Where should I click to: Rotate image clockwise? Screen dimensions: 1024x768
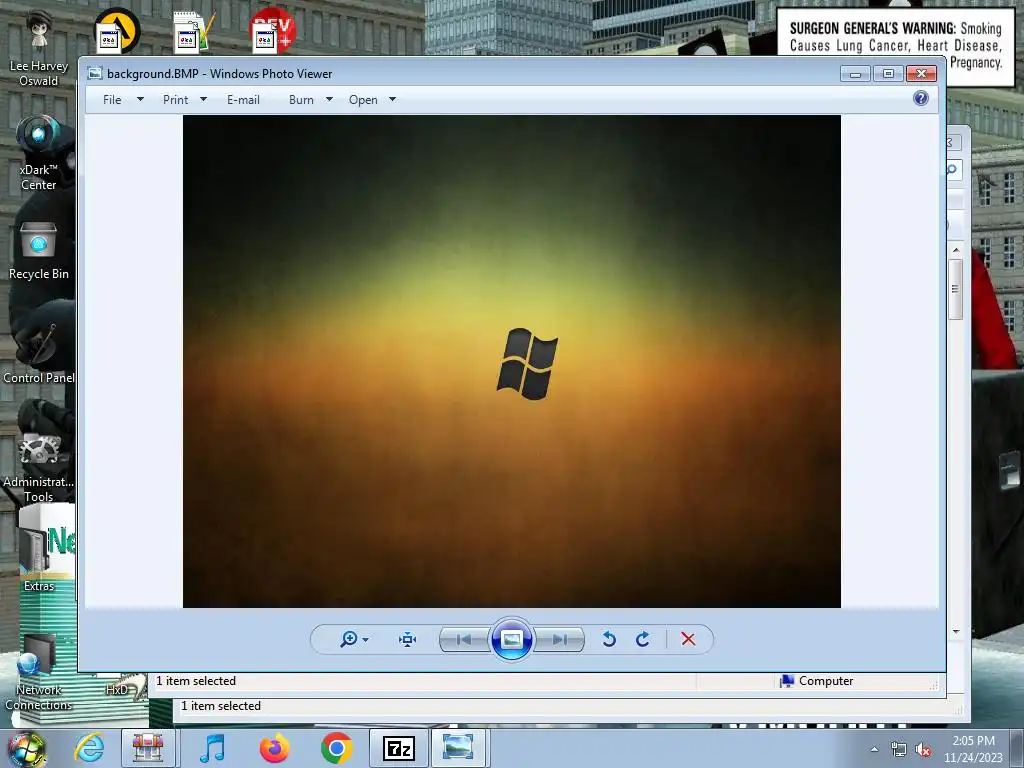(x=643, y=639)
